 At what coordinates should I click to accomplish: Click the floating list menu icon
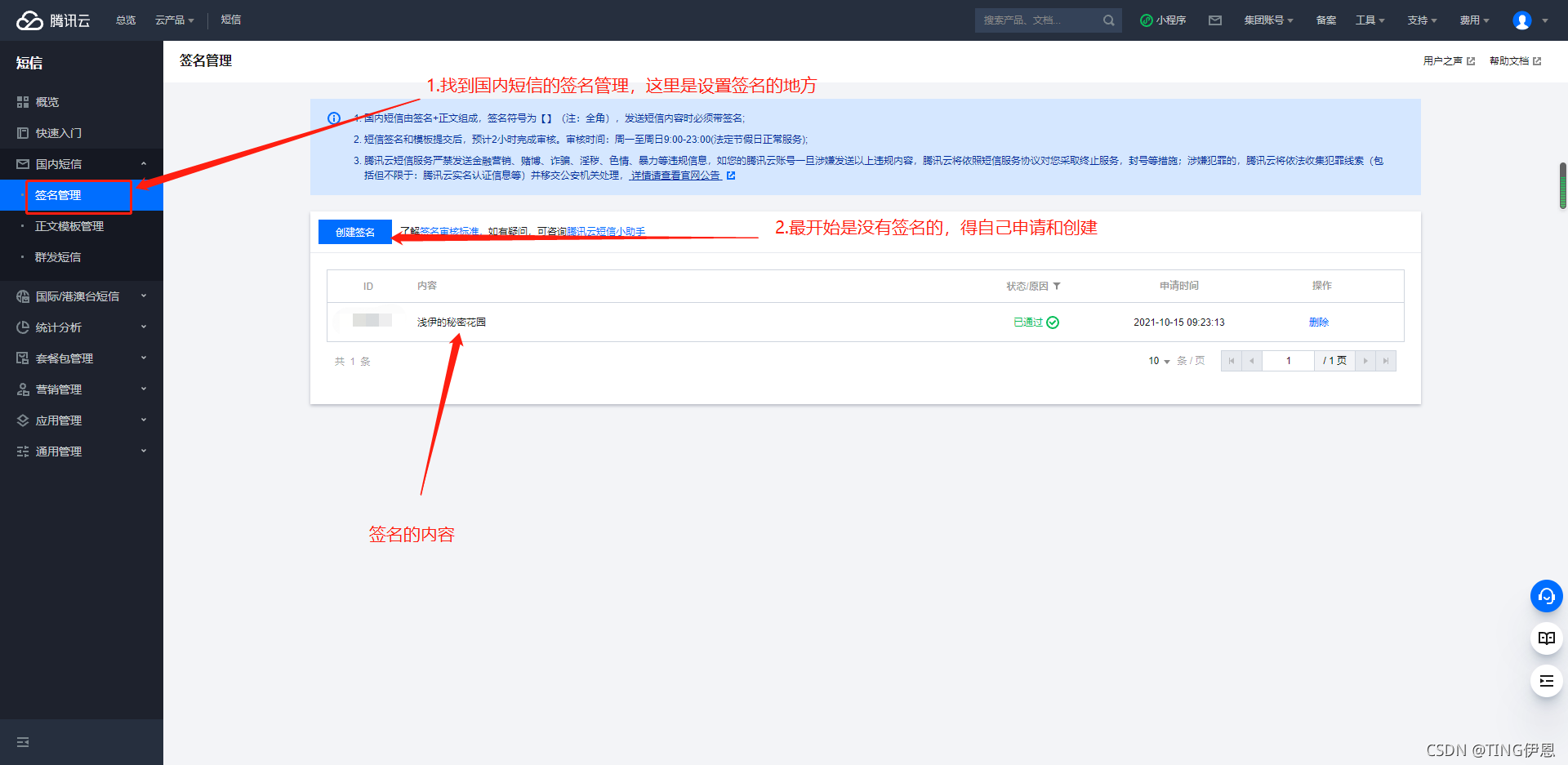1546,681
